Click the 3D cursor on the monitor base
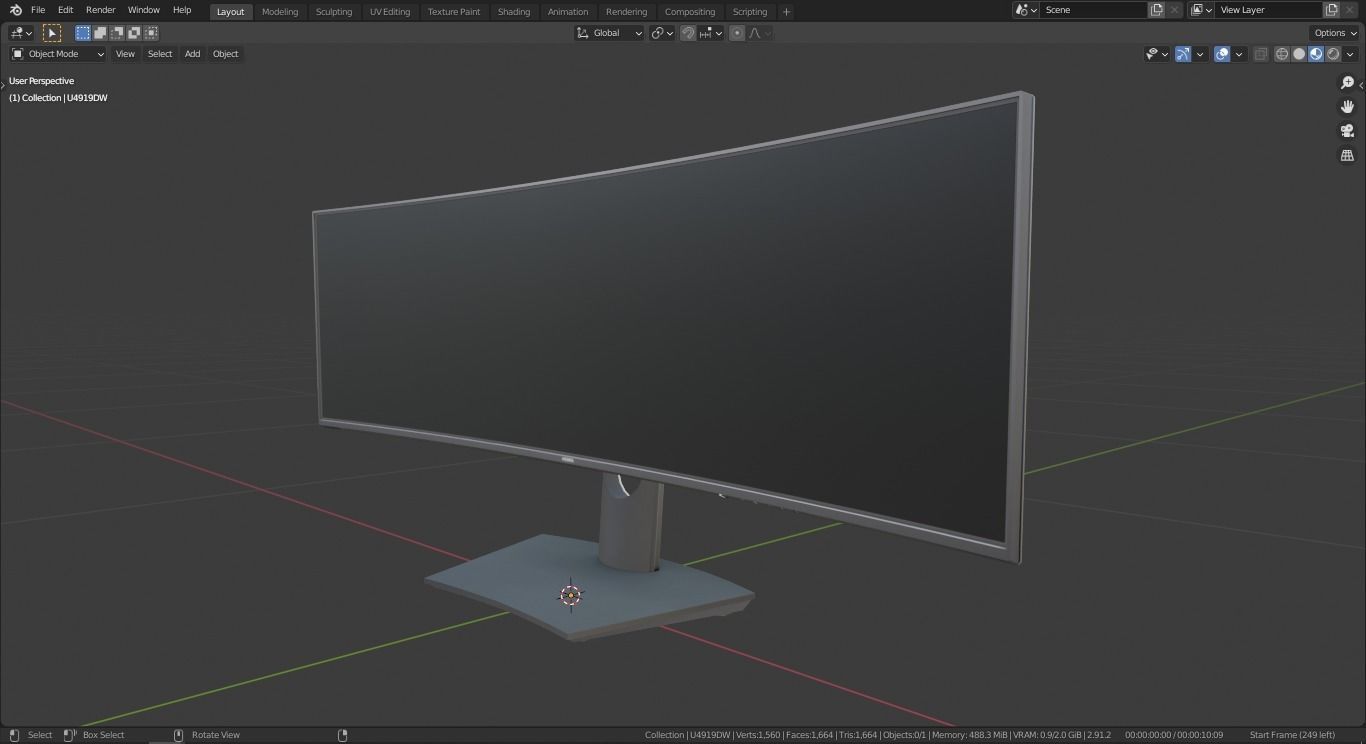1366x744 pixels. (570, 596)
